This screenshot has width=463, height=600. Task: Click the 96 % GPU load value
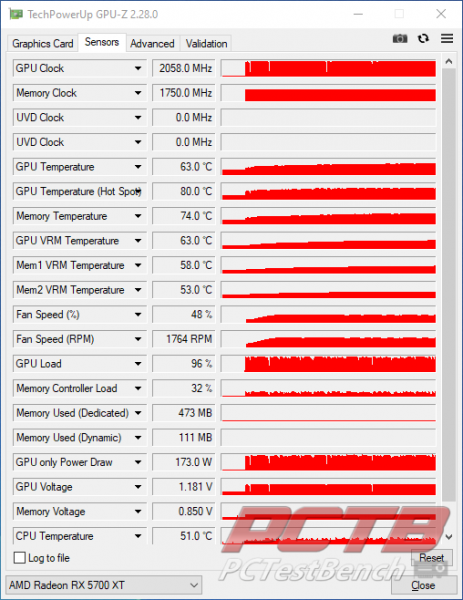click(x=184, y=364)
